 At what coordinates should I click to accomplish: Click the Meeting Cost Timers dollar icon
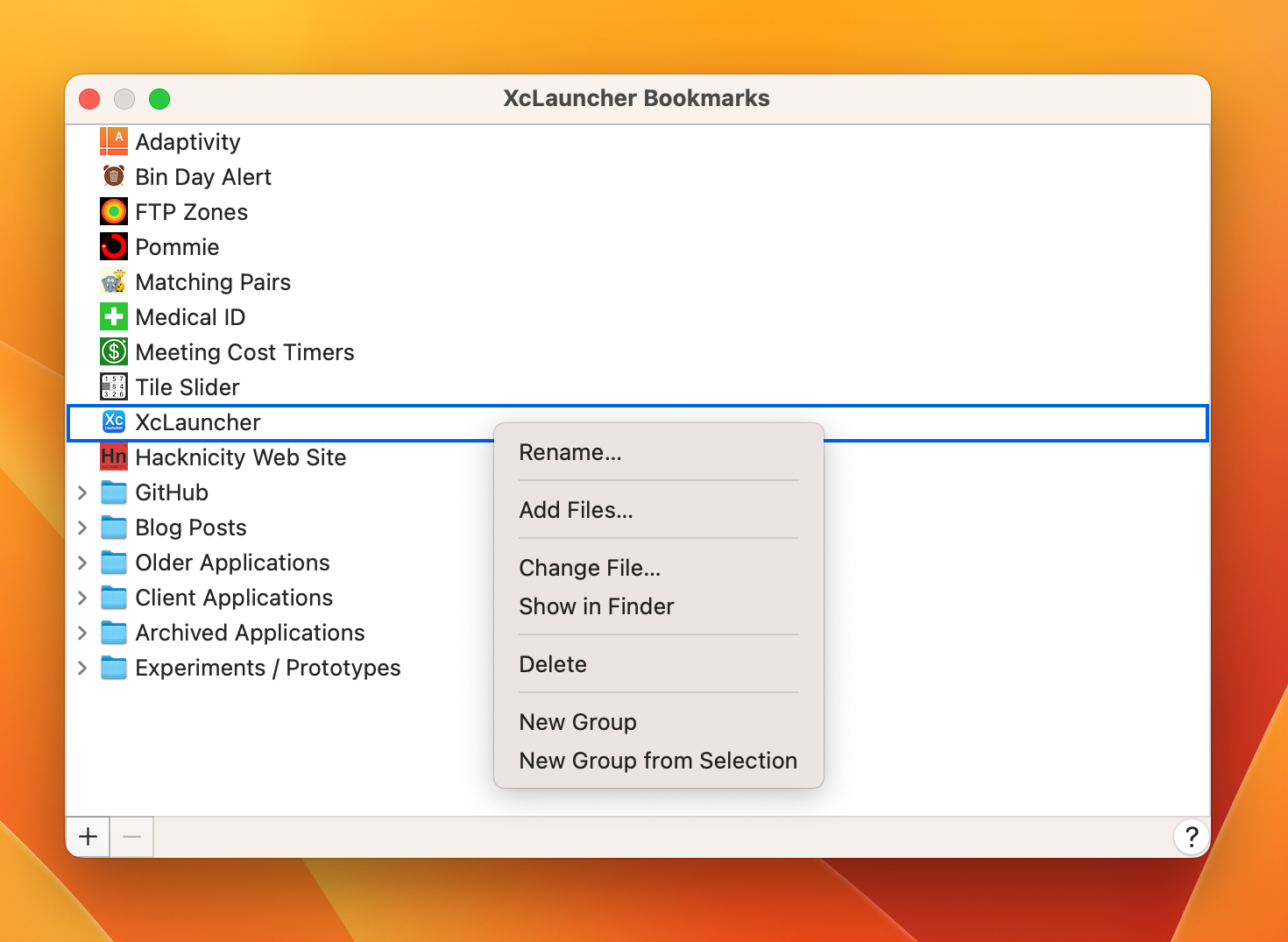(114, 351)
